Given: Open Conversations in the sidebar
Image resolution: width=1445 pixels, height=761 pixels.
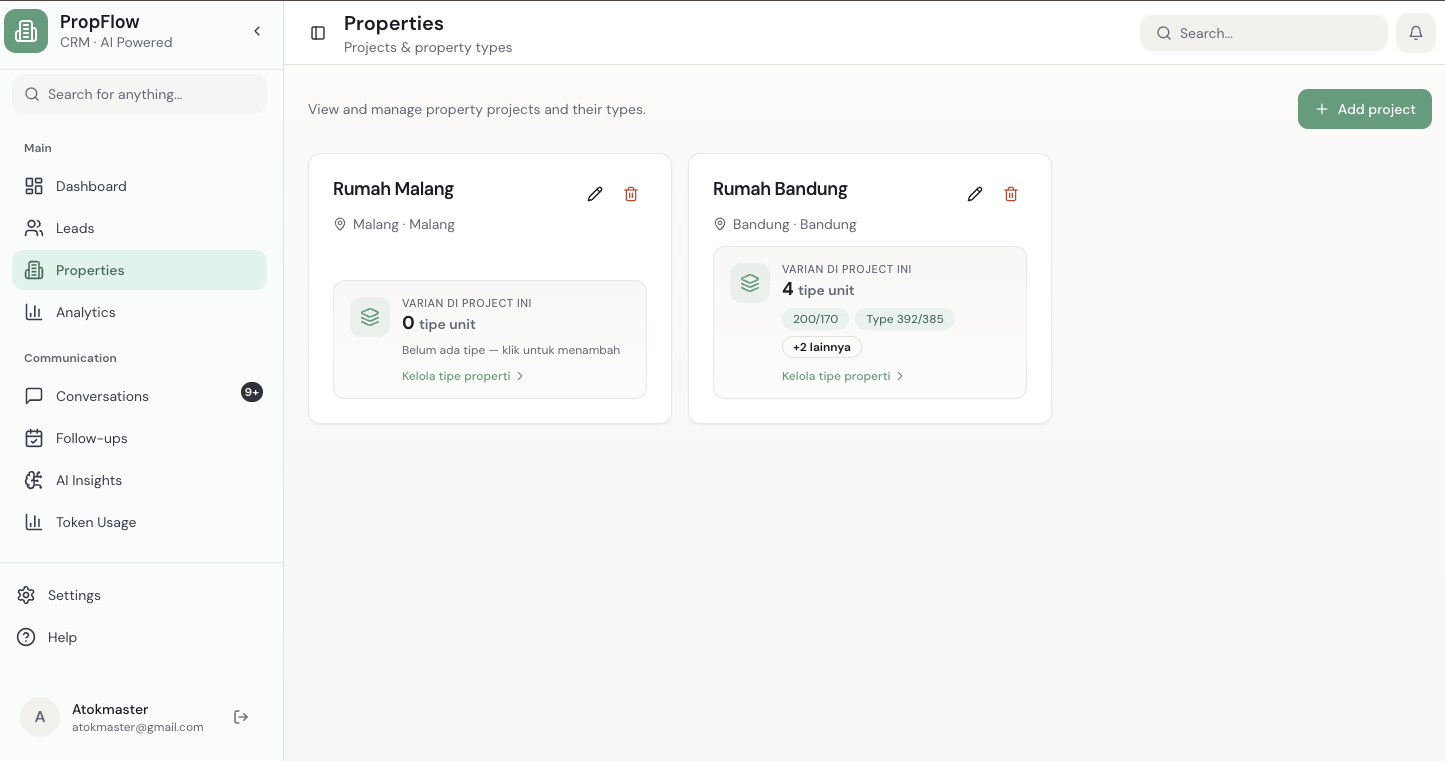Looking at the screenshot, I should pos(140,396).
